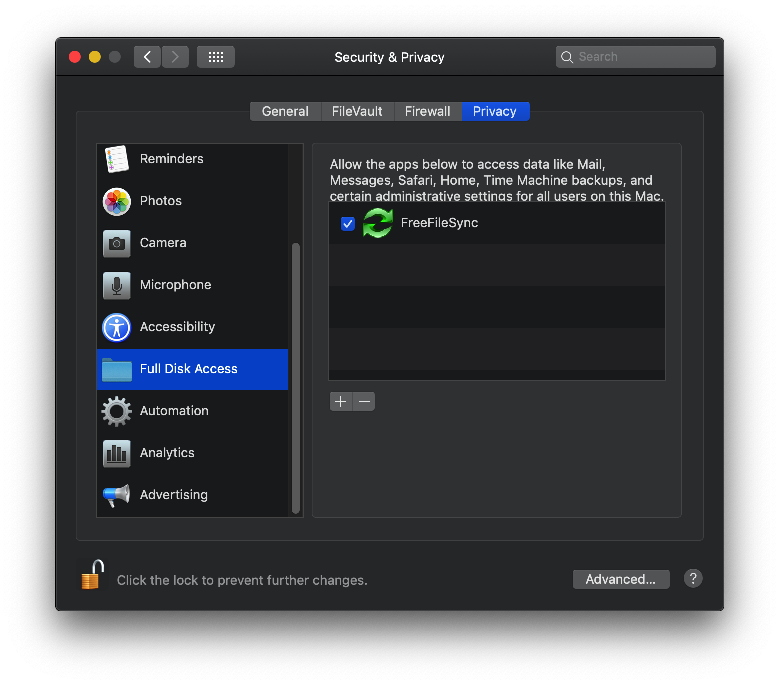This screenshot has height=685, width=780.
Task: Click the Advanced... button
Action: [x=621, y=580]
